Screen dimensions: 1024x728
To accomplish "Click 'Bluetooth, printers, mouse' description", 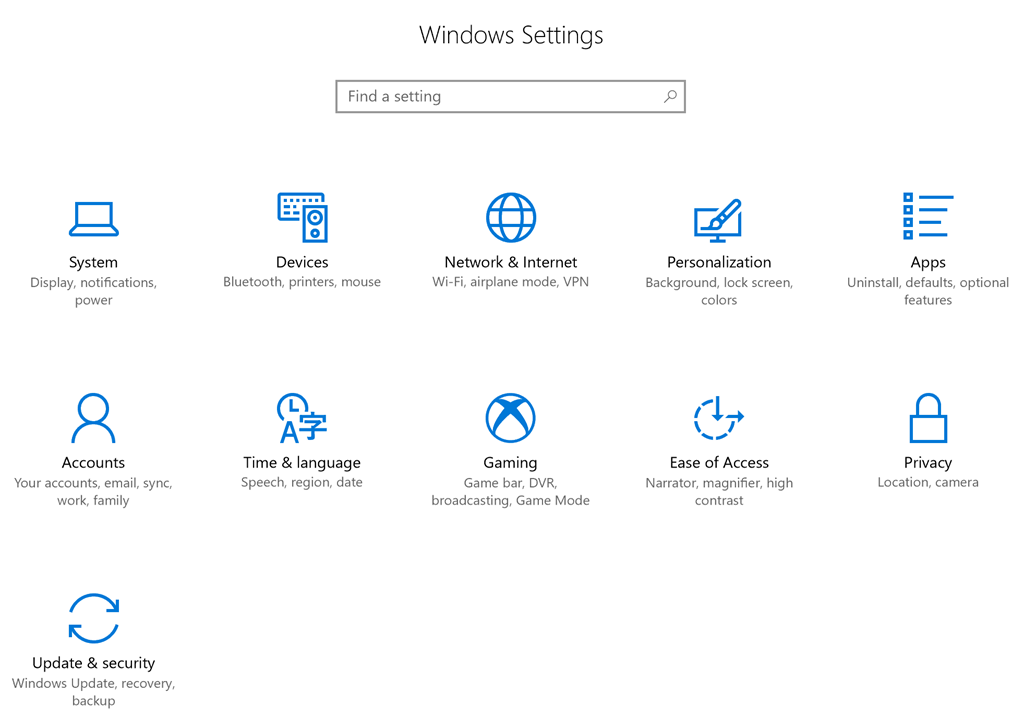I will click(302, 282).
